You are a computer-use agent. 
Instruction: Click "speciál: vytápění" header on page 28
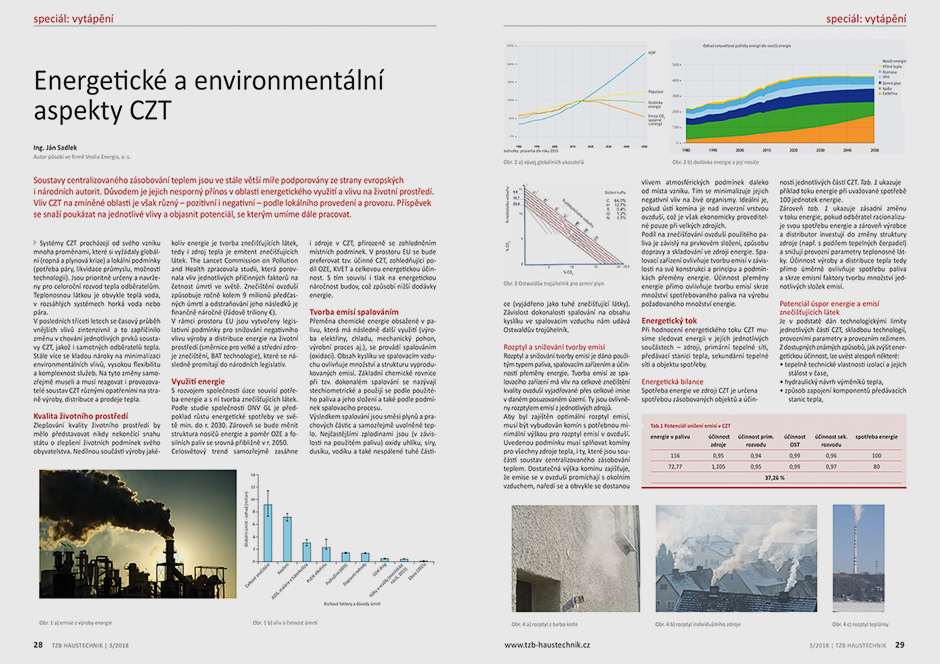[x=73, y=19]
